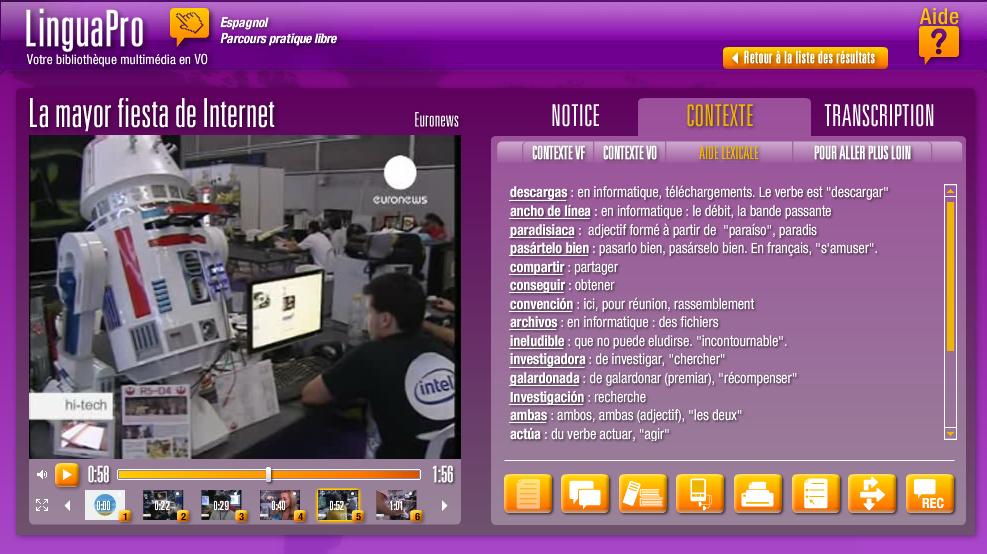This screenshot has width=987, height=554.
Task: Mute the video with the speaker icon
Action: click(x=42, y=475)
